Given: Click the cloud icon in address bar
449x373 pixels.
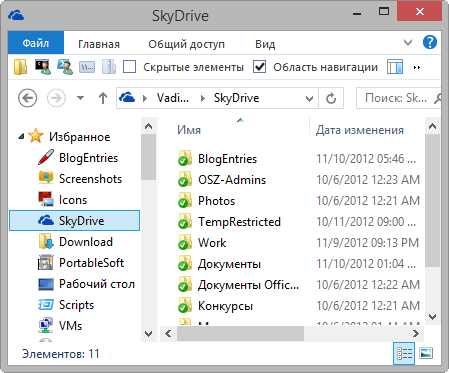Looking at the screenshot, I should coord(127,98).
